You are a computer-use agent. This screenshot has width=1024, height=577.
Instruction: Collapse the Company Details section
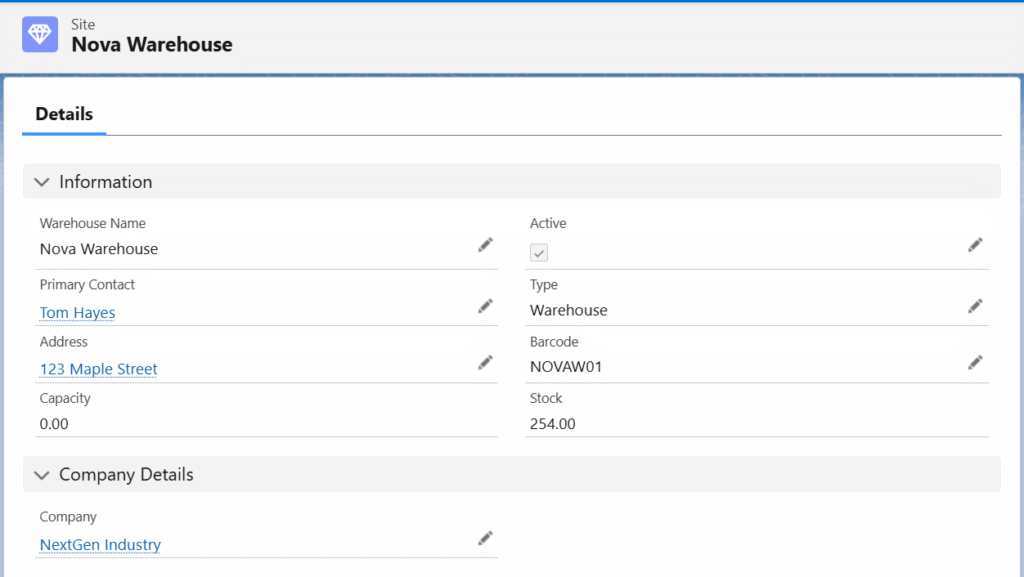42,475
